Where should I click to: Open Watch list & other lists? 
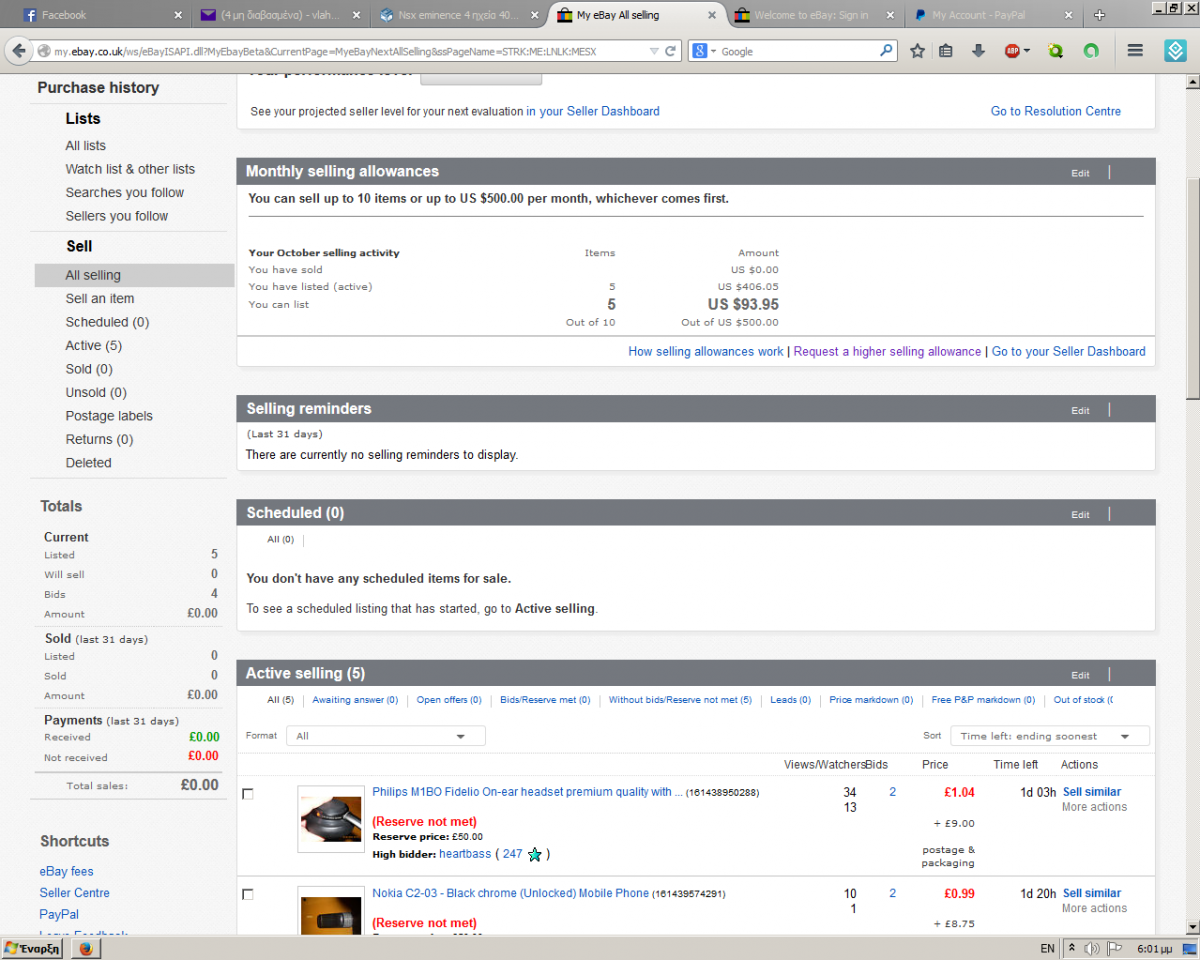click(130, 169)
